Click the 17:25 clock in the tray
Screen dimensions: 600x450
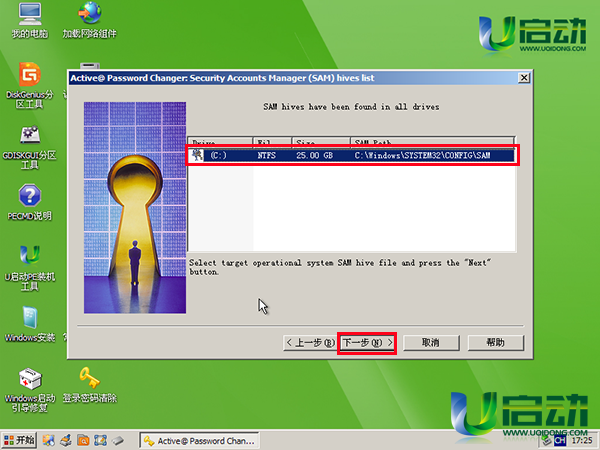coord(582,441)
